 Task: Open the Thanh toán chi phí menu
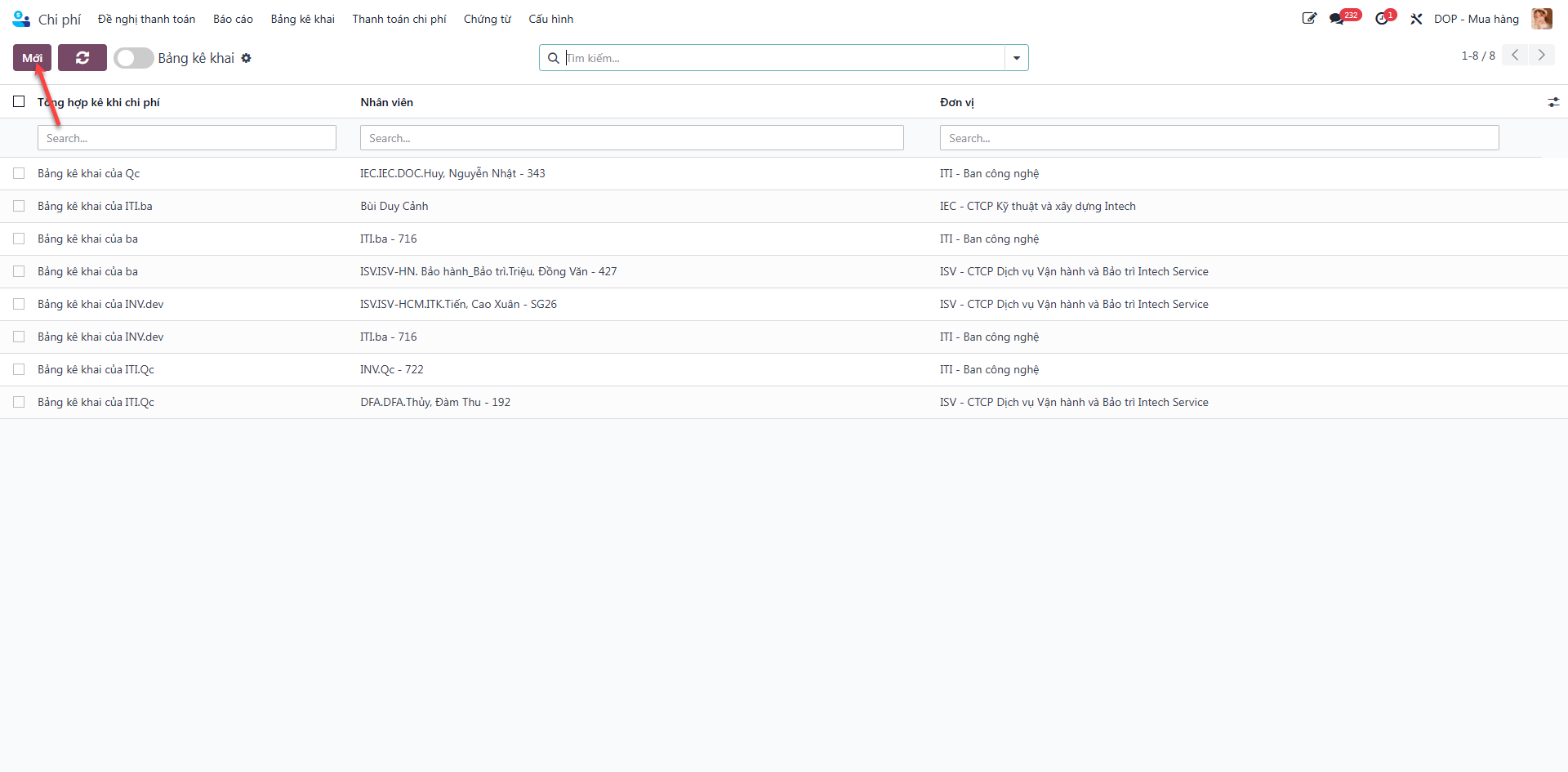pos(399,19)
